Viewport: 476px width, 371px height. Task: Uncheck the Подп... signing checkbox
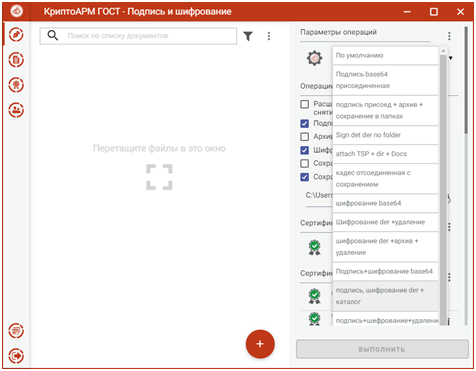pos(305,124)
